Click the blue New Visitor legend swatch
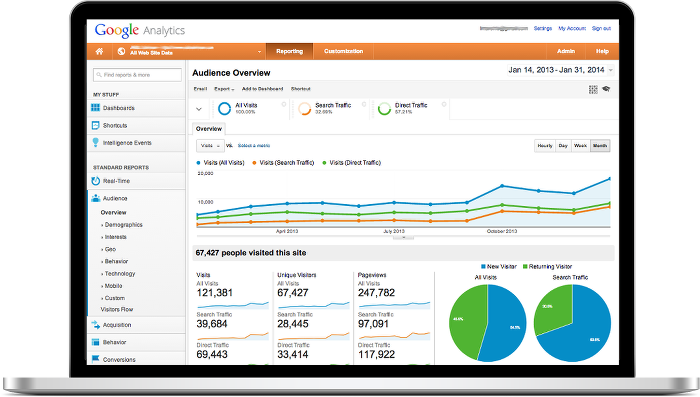Screen dimensions: 700x397 coord(483,267)
